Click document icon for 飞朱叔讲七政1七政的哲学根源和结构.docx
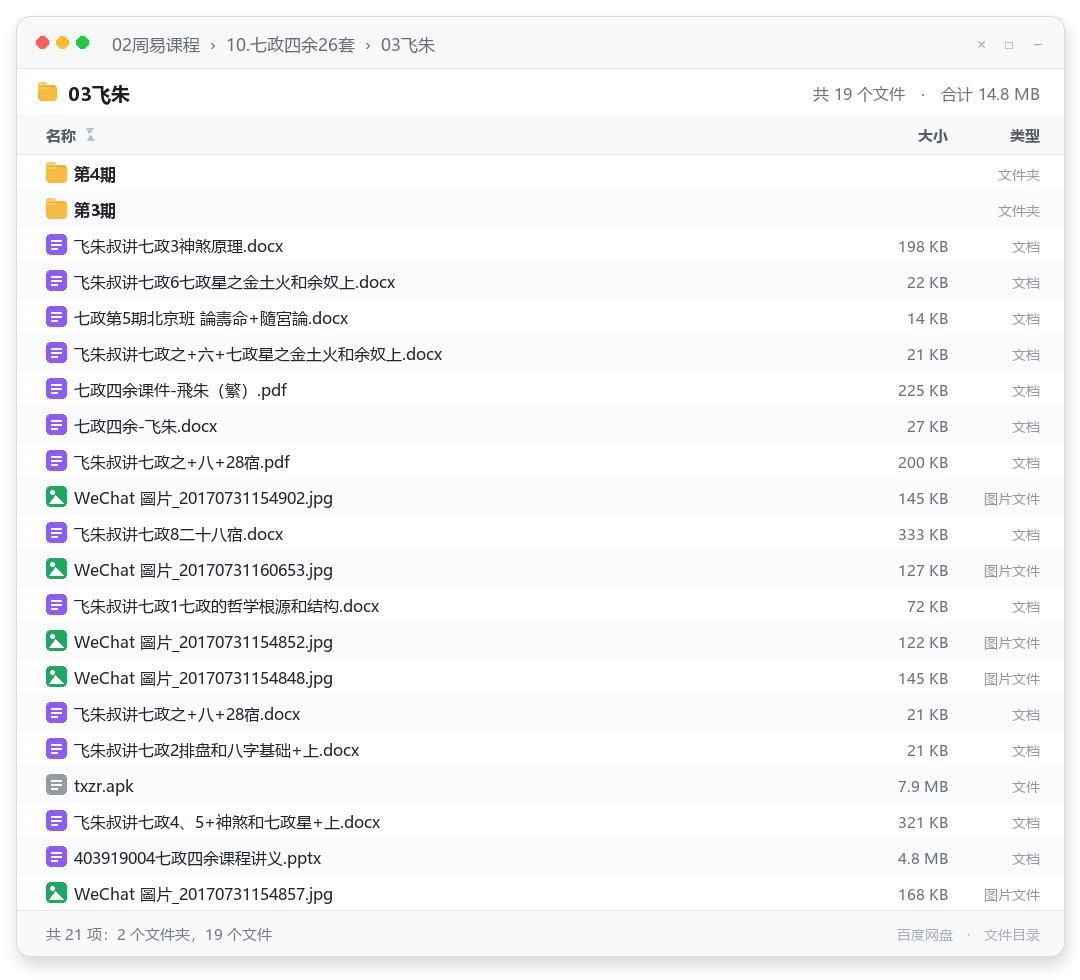 (56, 606)
